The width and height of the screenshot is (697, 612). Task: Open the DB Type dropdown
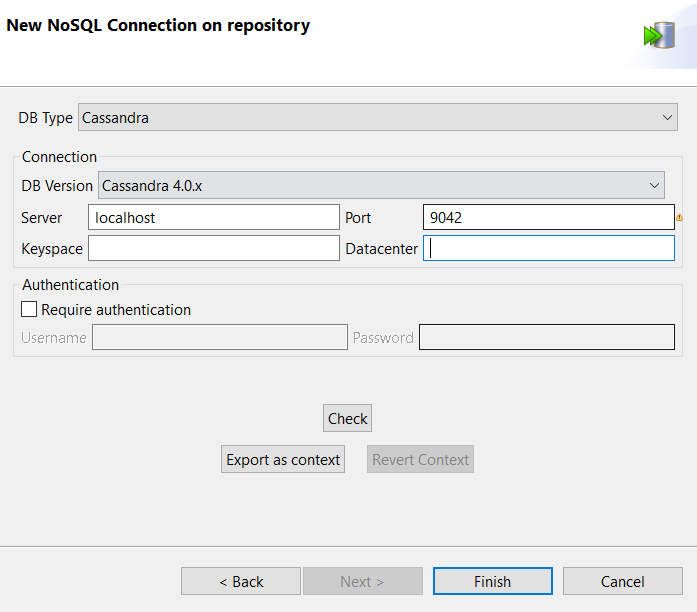378,118
